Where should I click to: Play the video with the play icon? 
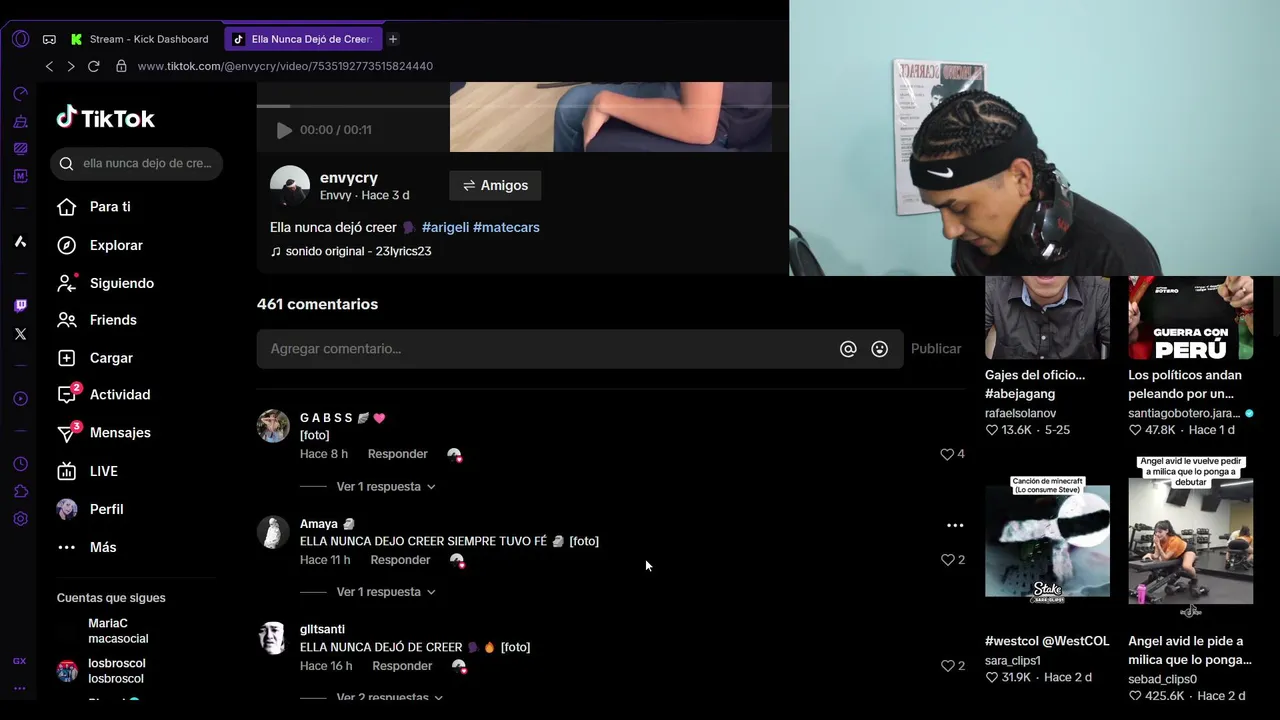[284, 130]
